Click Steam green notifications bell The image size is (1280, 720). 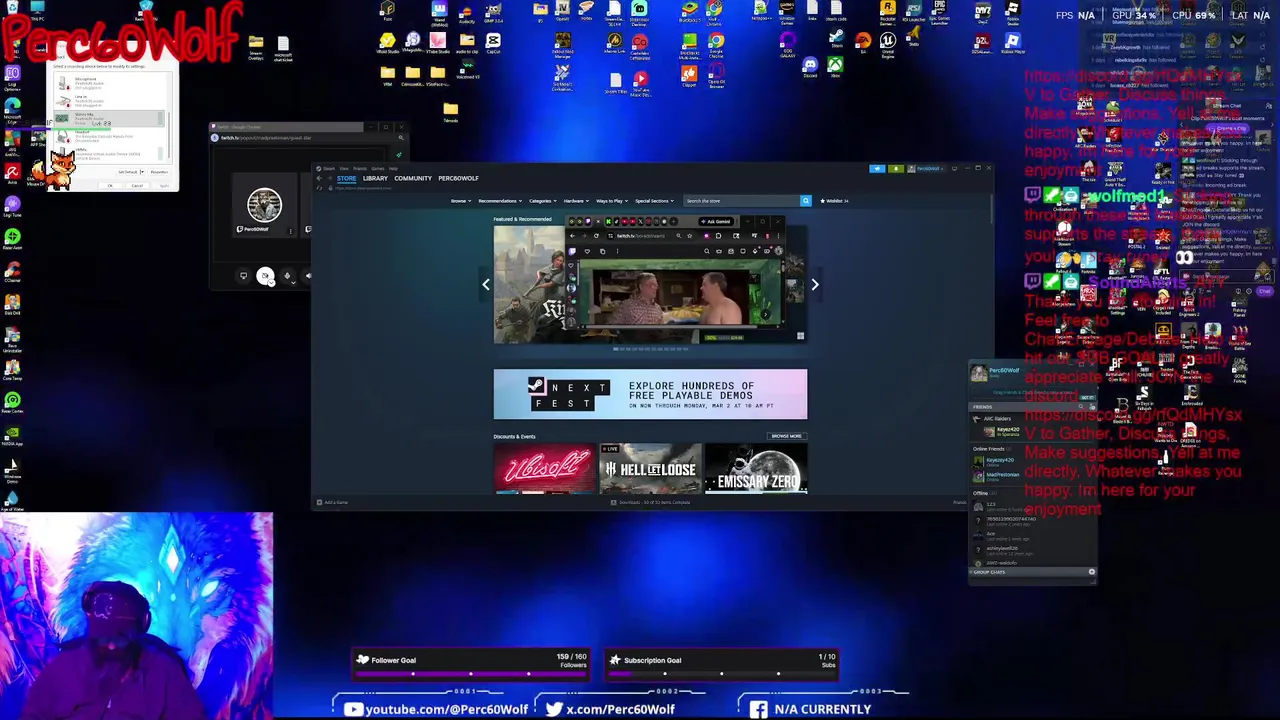pos(895,169)
